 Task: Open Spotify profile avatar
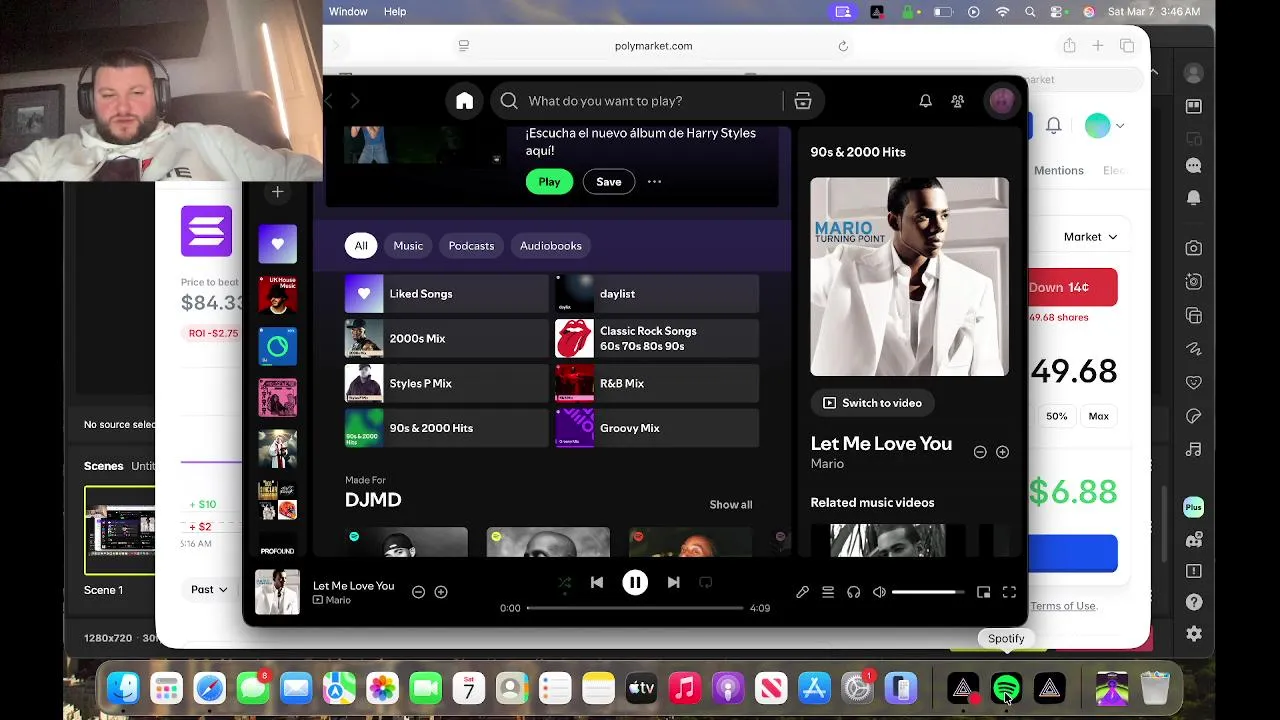pos(1001,101)
